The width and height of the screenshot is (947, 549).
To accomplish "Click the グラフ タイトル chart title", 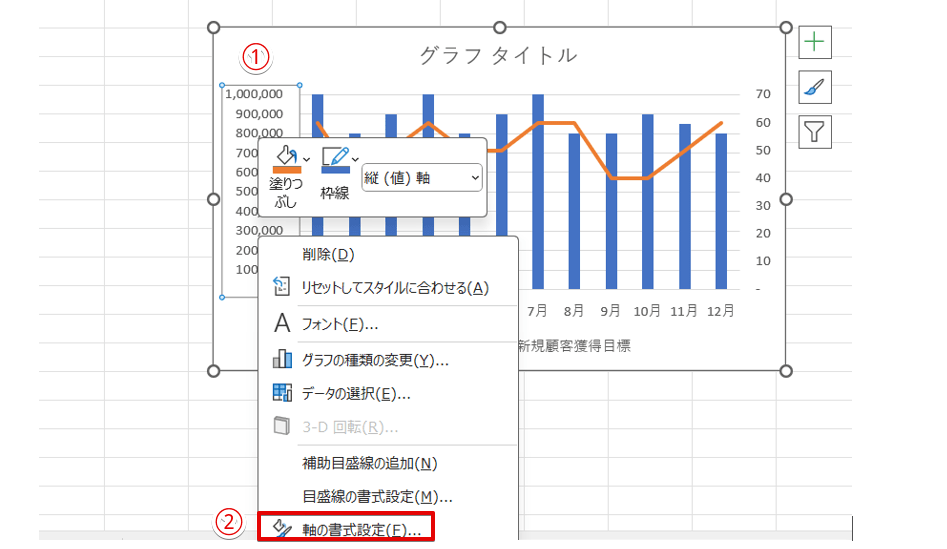I will tap(498, 56).
